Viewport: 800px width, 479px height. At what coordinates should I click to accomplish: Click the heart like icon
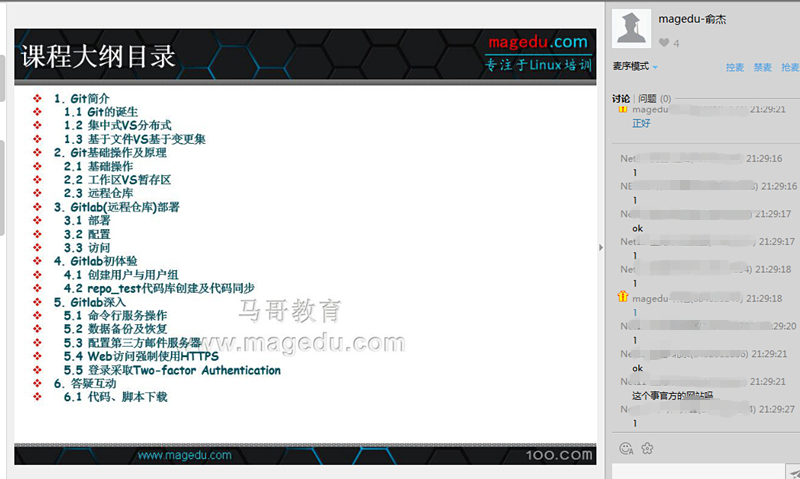[663, 43]
